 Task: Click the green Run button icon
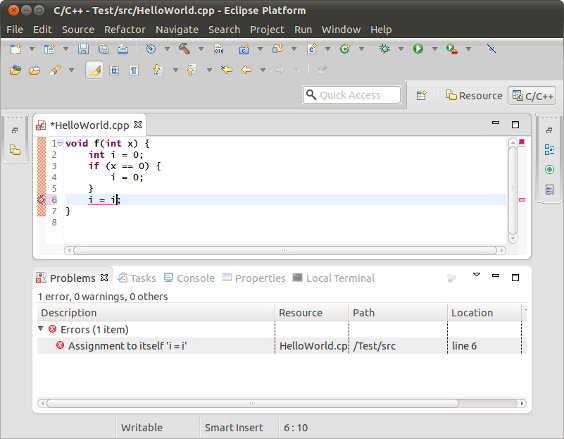click(418, 49)
